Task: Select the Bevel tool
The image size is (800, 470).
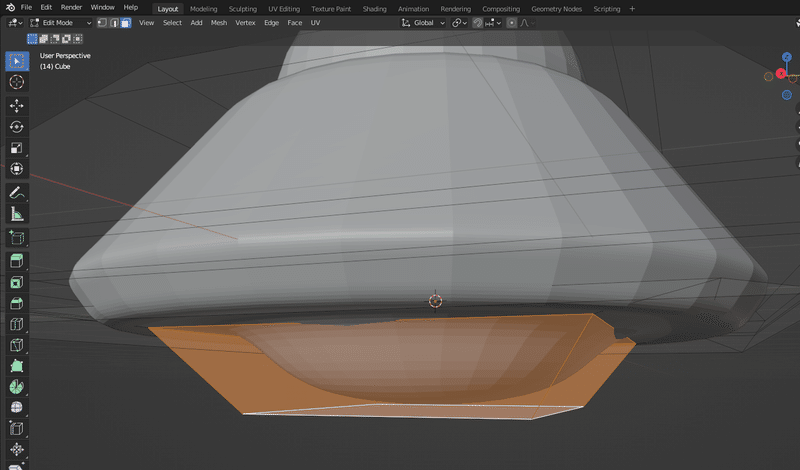Action: [17, 303]
